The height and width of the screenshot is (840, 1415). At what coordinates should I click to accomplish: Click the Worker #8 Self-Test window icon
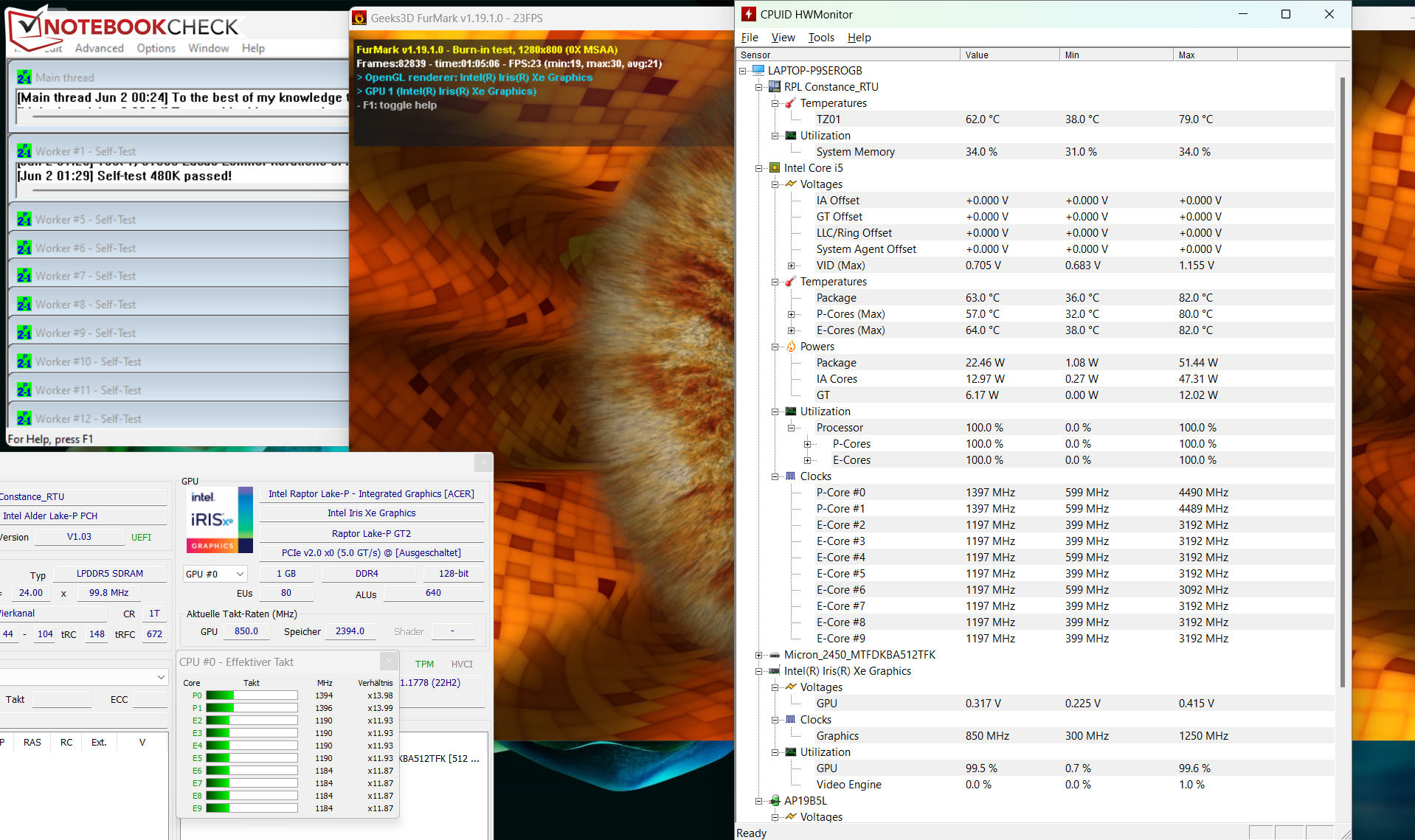click(24, 304)
